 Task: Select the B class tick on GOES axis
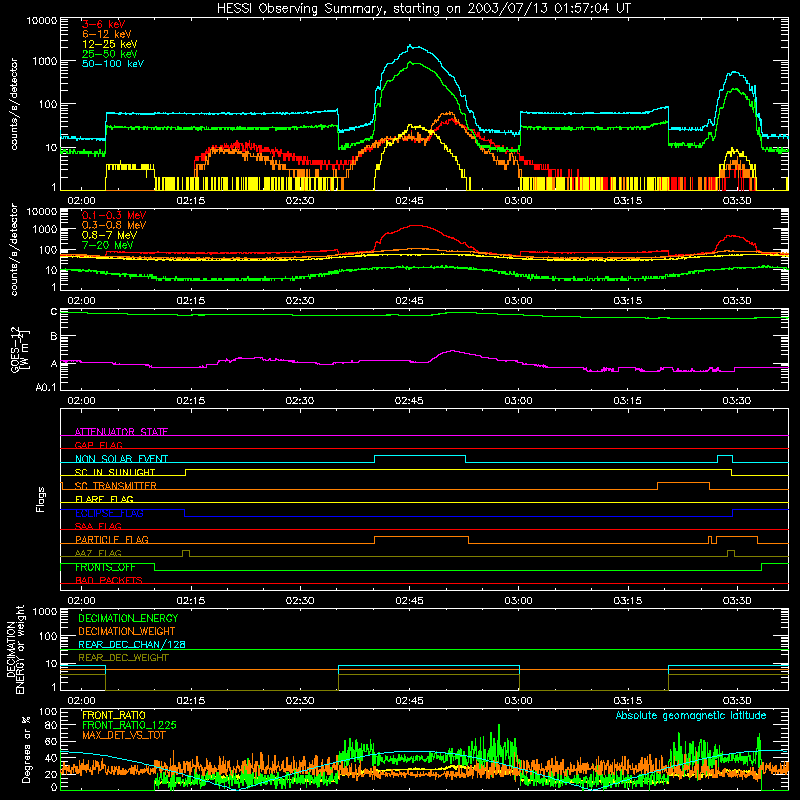[x=54, y=336]
